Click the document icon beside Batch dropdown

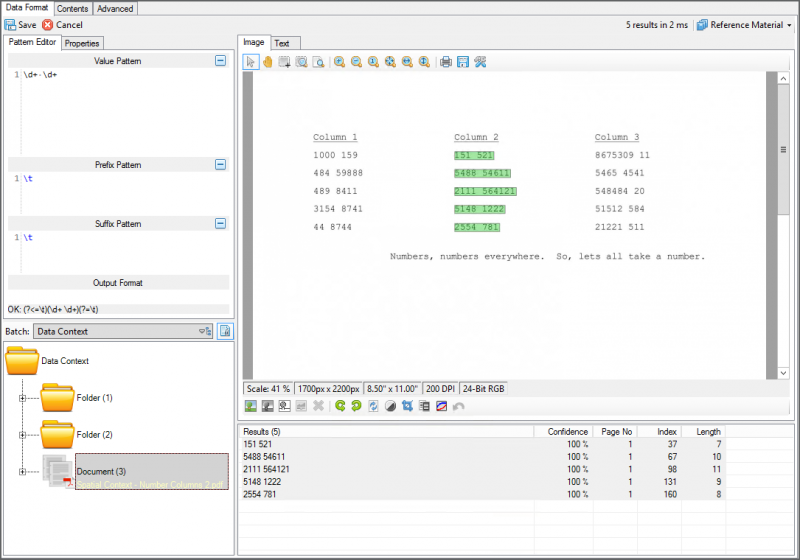tap(225, 331)
